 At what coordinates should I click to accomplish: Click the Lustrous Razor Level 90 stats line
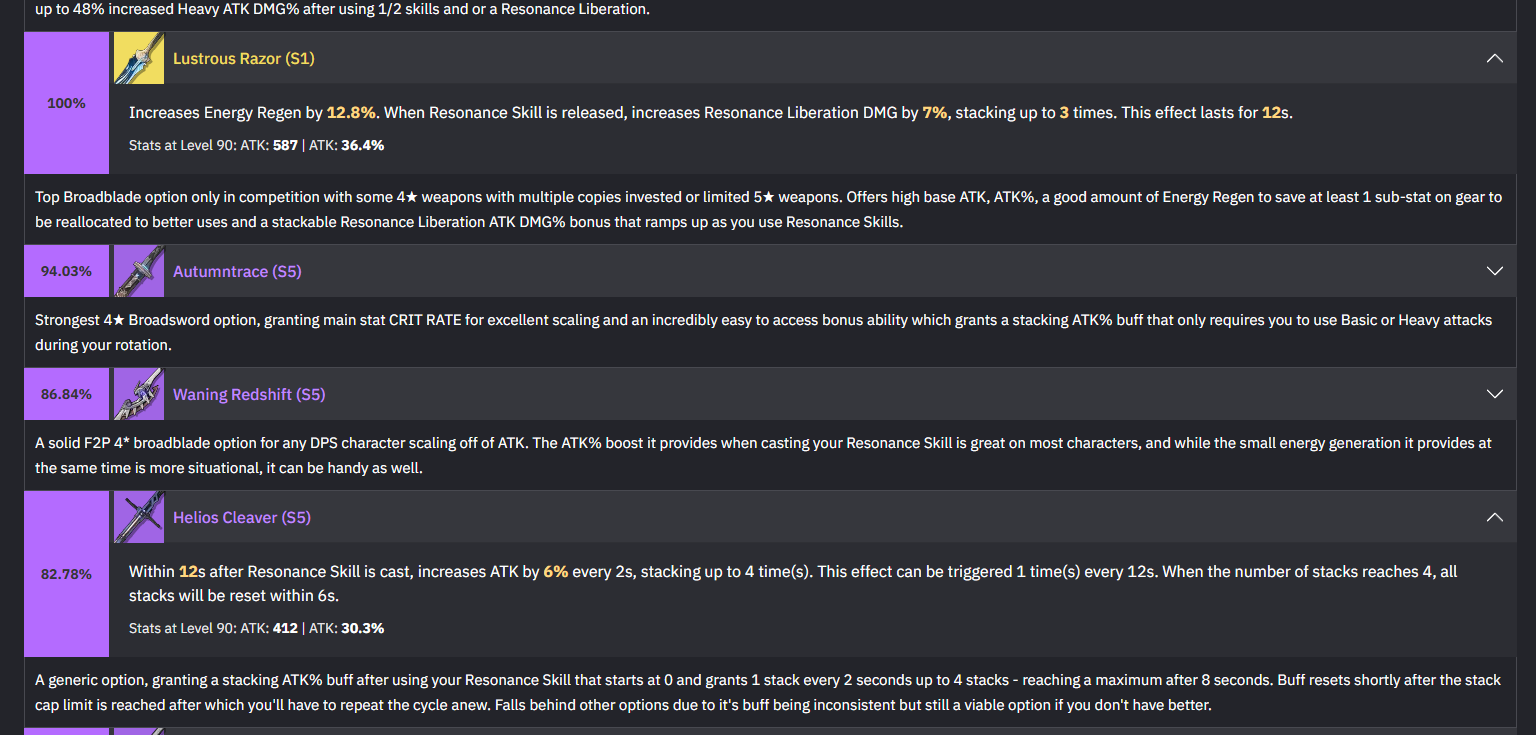click(257, 145)
